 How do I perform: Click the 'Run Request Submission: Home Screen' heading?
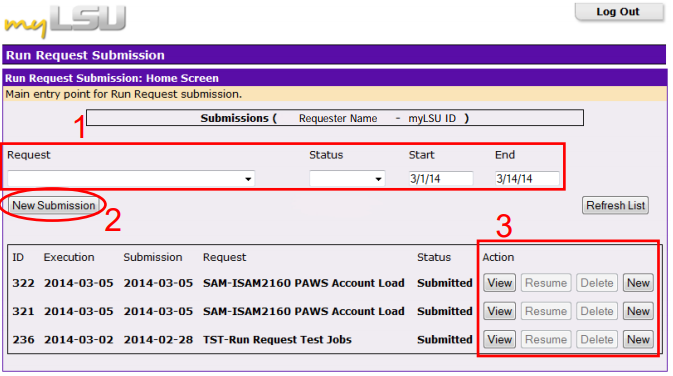coord(112,78)
